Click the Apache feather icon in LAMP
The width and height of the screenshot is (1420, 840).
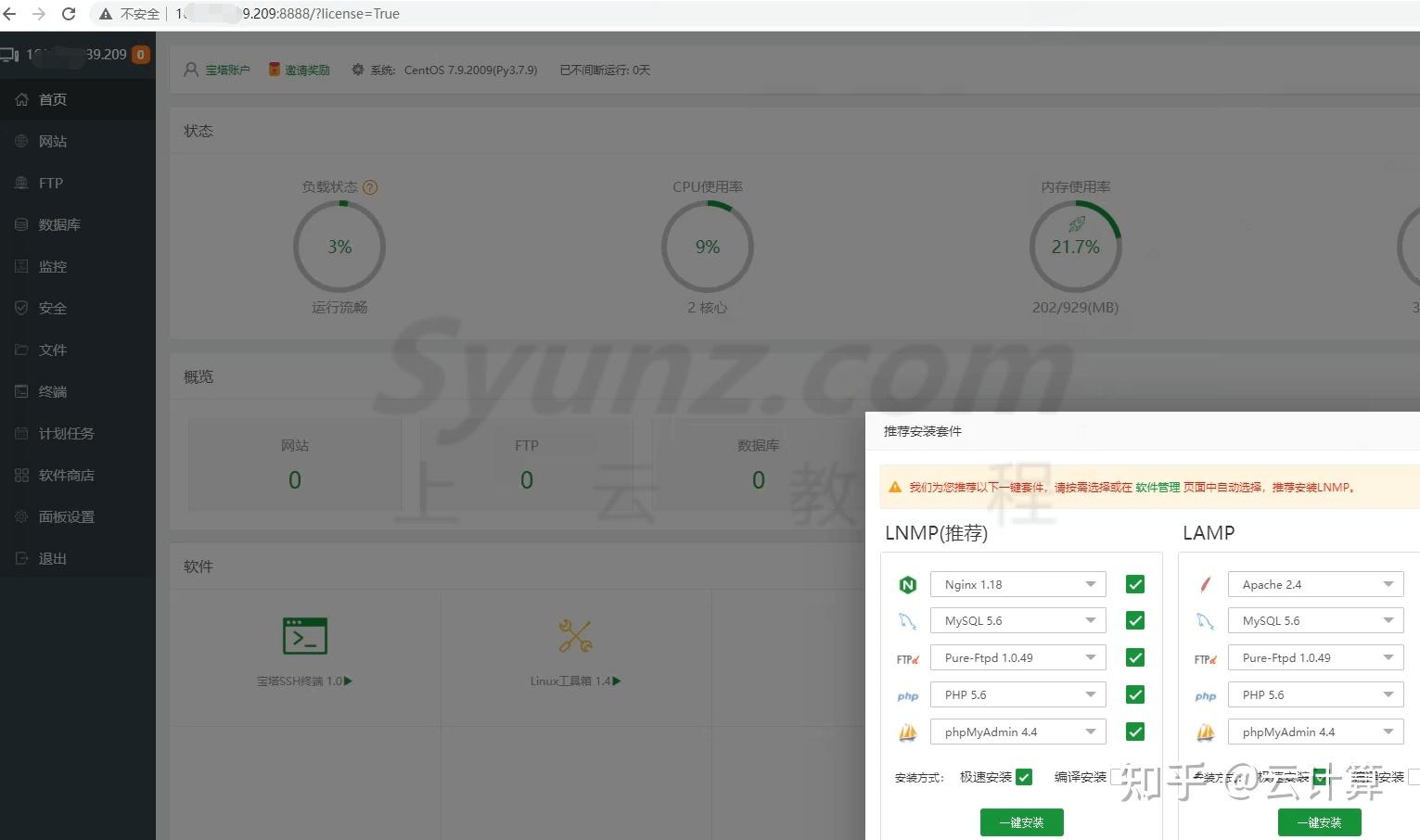pos(1205,585)
